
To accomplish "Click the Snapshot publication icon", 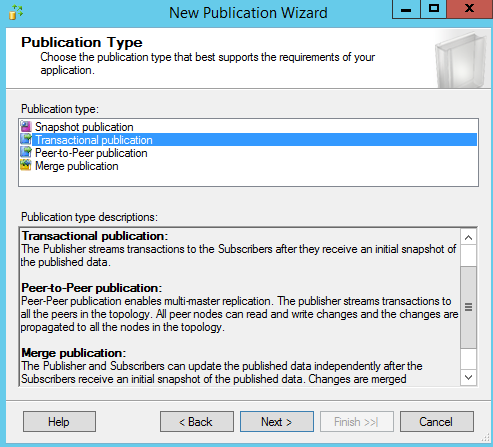I will click(x=26, y=127).
